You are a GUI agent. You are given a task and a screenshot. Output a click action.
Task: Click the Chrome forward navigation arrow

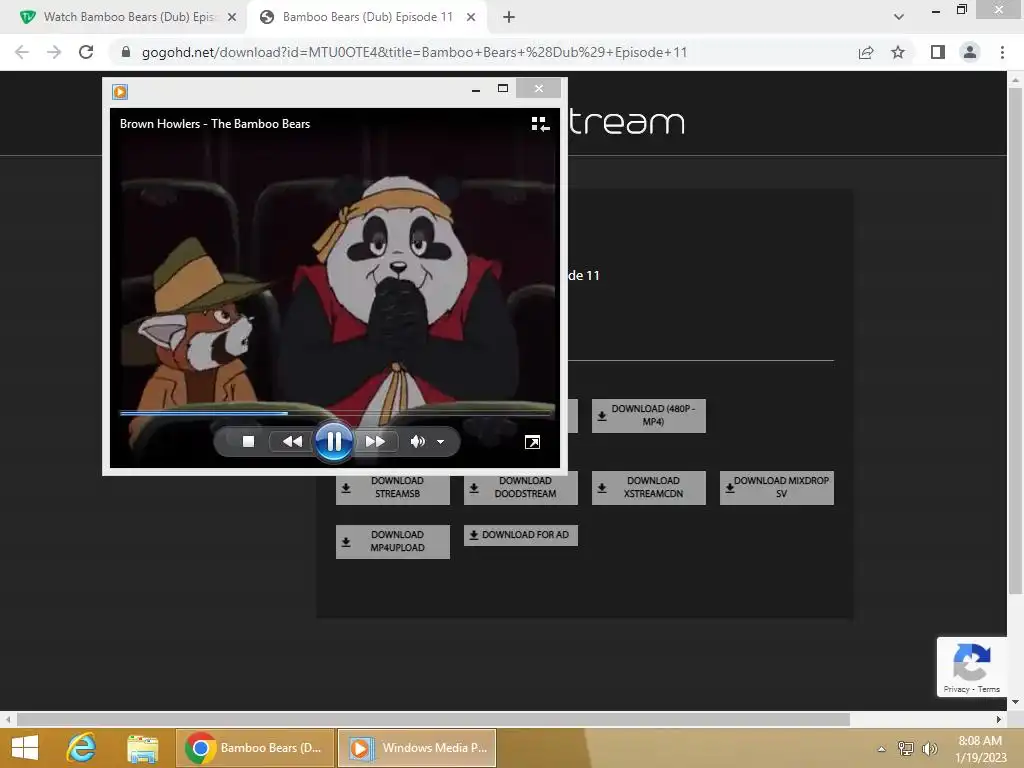click(54, 52)
